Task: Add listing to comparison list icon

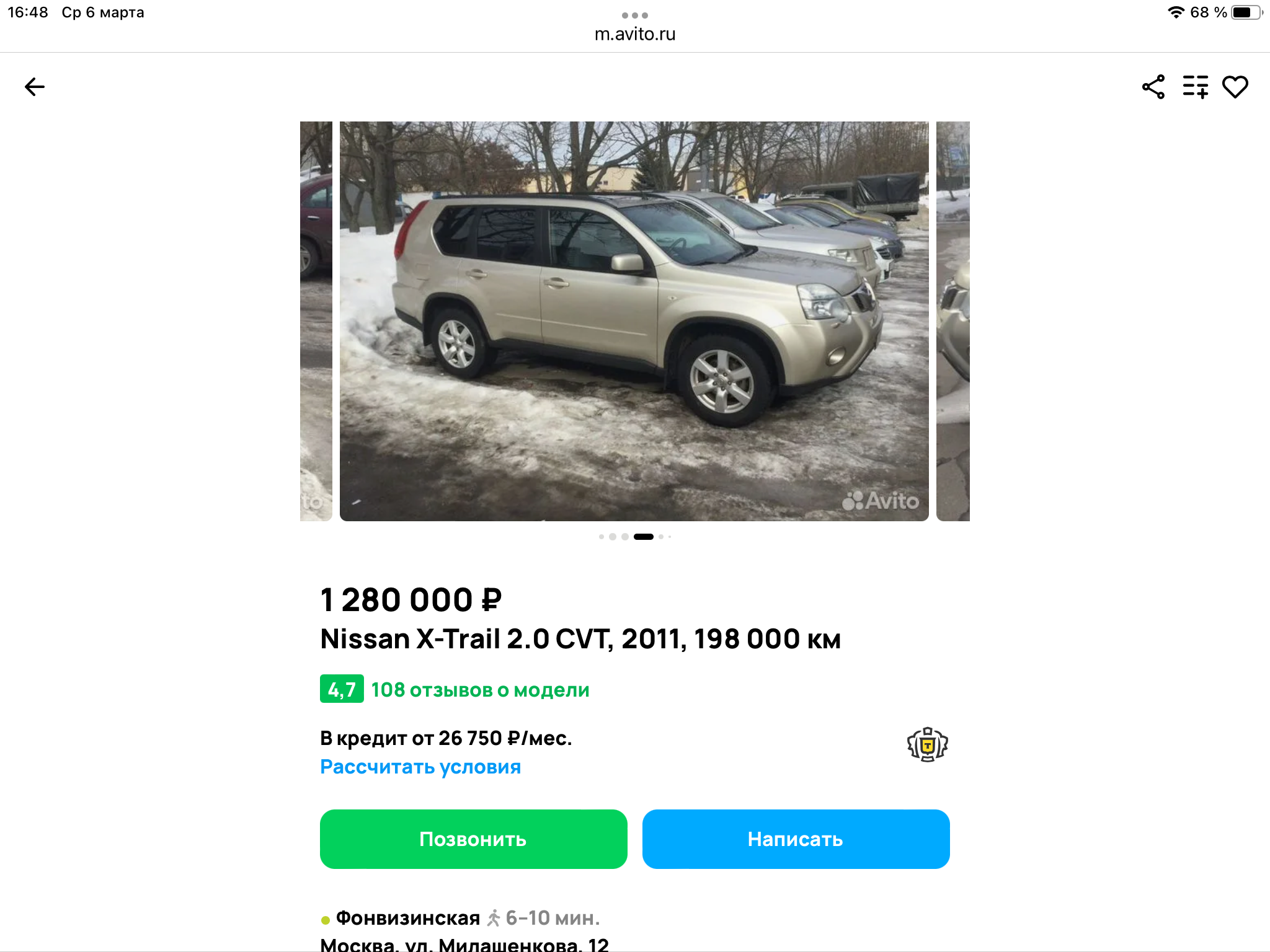Action: click(x=1196, y=87)
